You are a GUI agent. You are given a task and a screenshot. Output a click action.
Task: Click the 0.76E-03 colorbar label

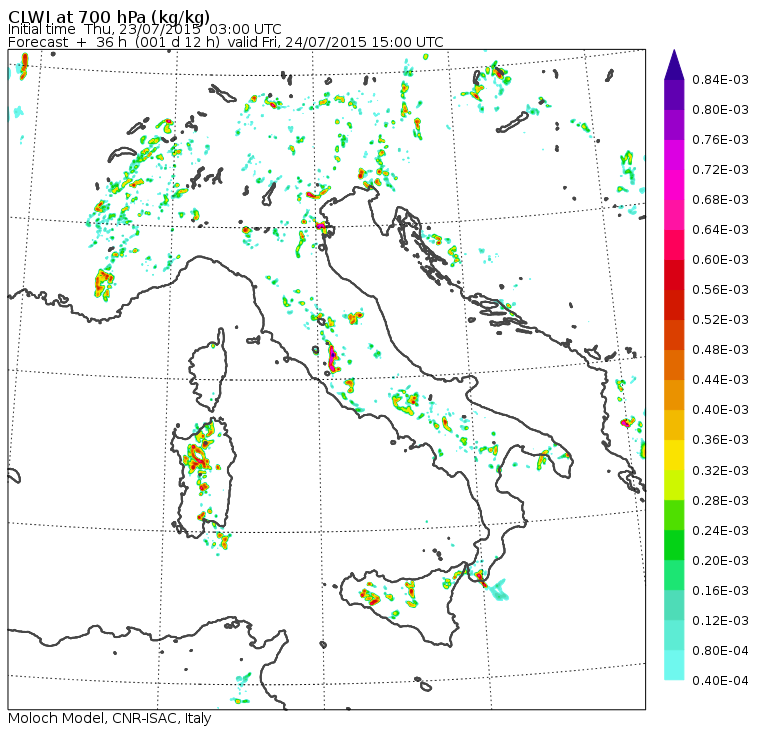click(x=720, y=140)
